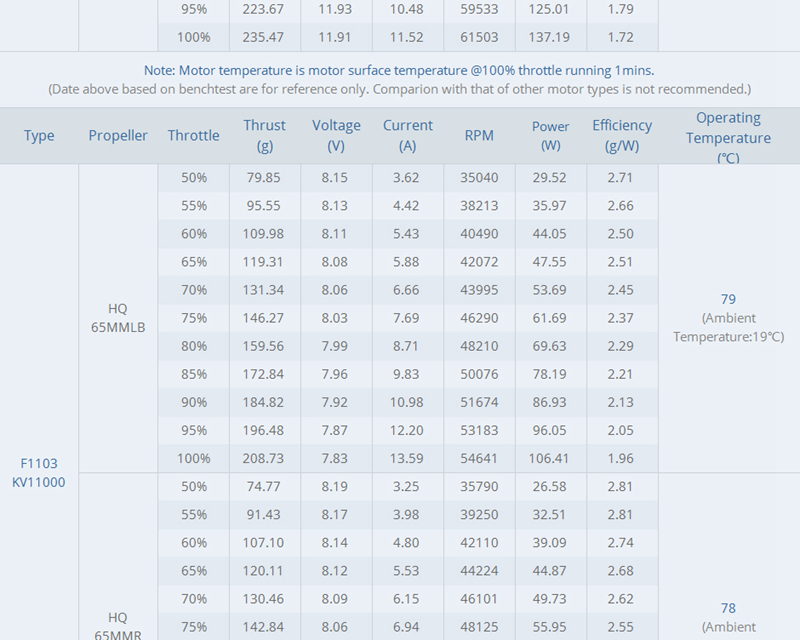This screenshot has height=640, width=800.
Task: Select the 79 operating temperature value
Action: pos(728,299)
